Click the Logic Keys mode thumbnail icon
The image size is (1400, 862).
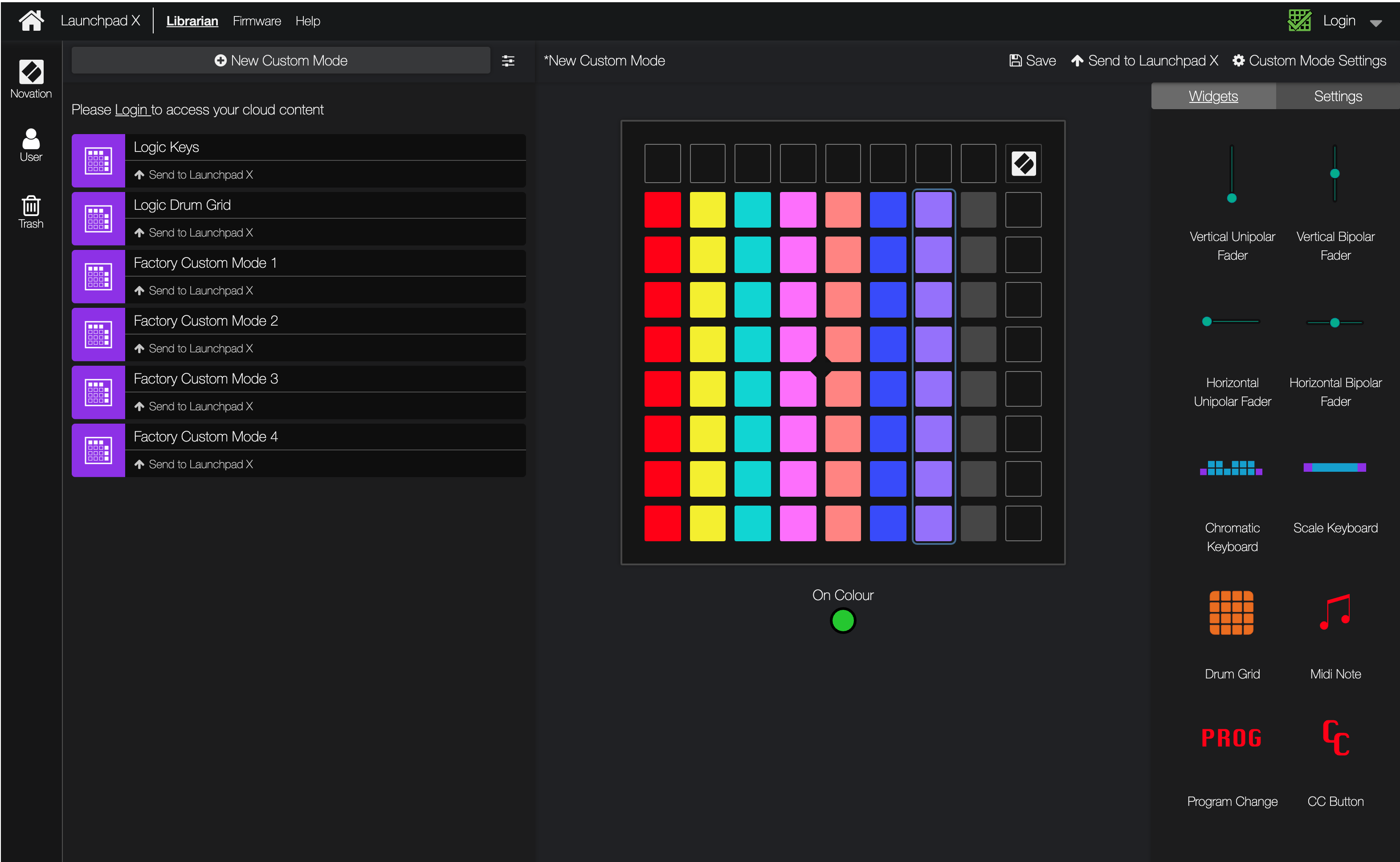point(98,161)
